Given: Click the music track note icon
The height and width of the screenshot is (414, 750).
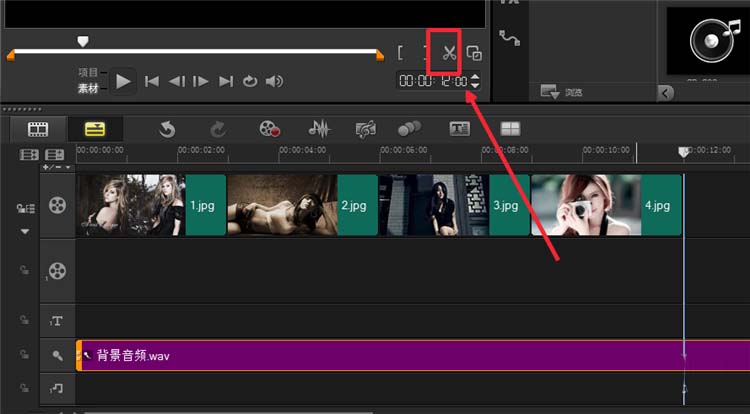Looking at the screenshot, I should [x=56, y=389].
